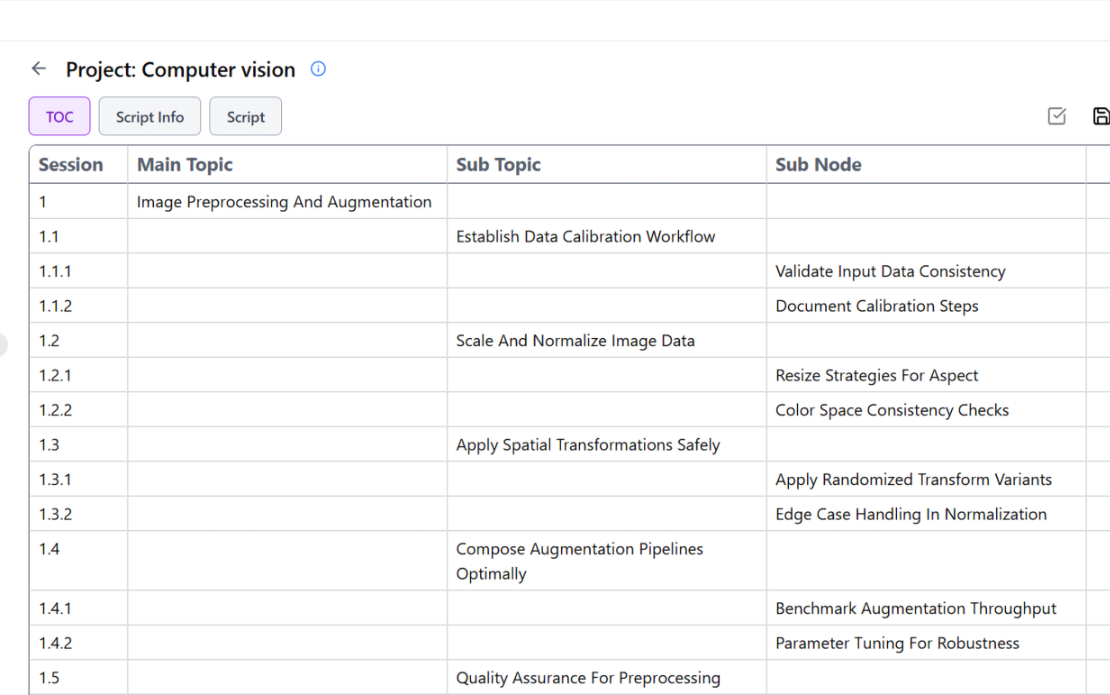Click session number 1.3.2
The width and height of the screenshot is (1110, 695).
click(55, 514)
